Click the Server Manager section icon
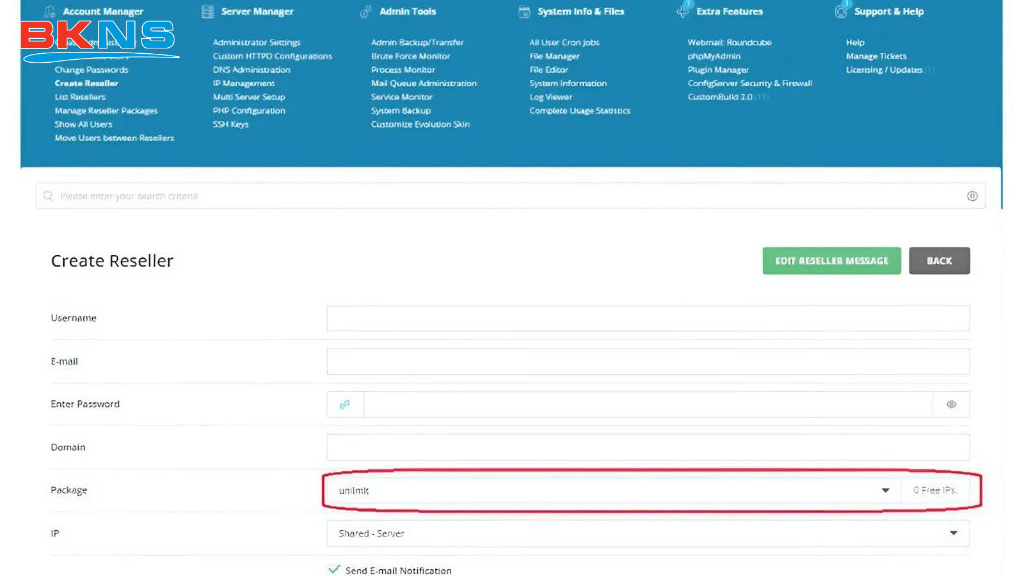This screenshot has height=576, width=1024. 207,12
